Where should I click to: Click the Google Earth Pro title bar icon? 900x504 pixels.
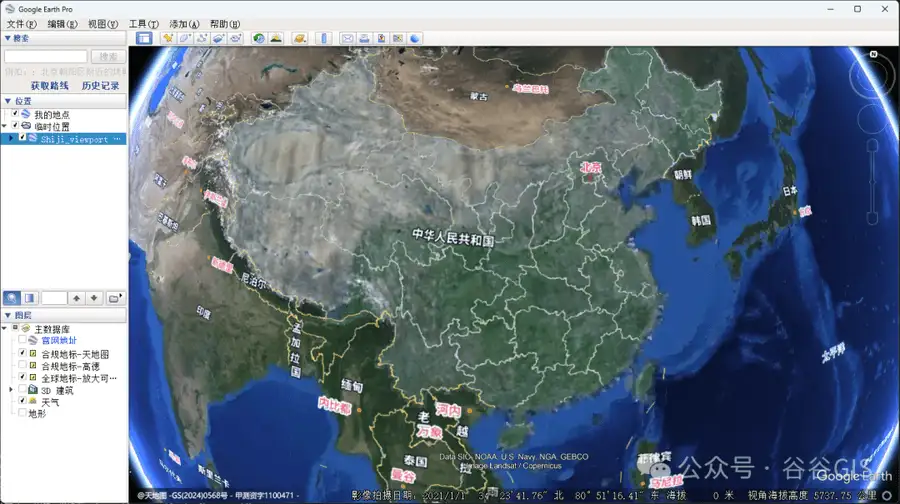[9, 9]
